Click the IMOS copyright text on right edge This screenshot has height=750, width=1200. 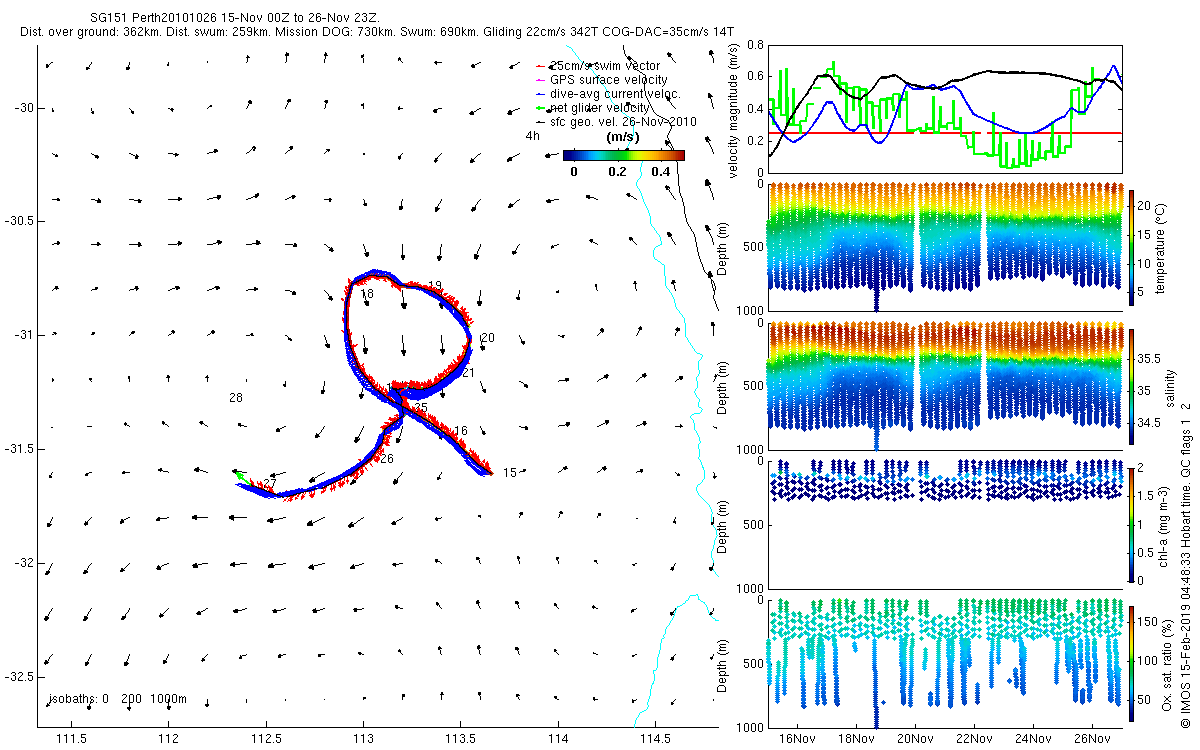point(1186,564)
